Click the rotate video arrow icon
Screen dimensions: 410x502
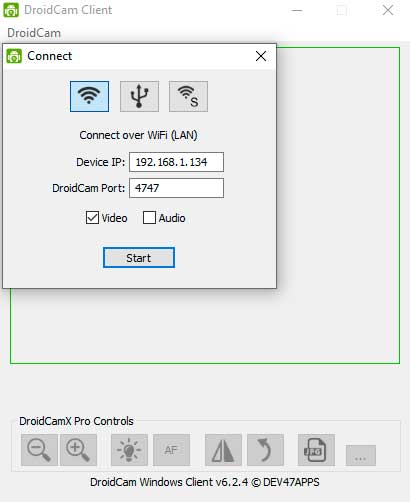[265, 450]
